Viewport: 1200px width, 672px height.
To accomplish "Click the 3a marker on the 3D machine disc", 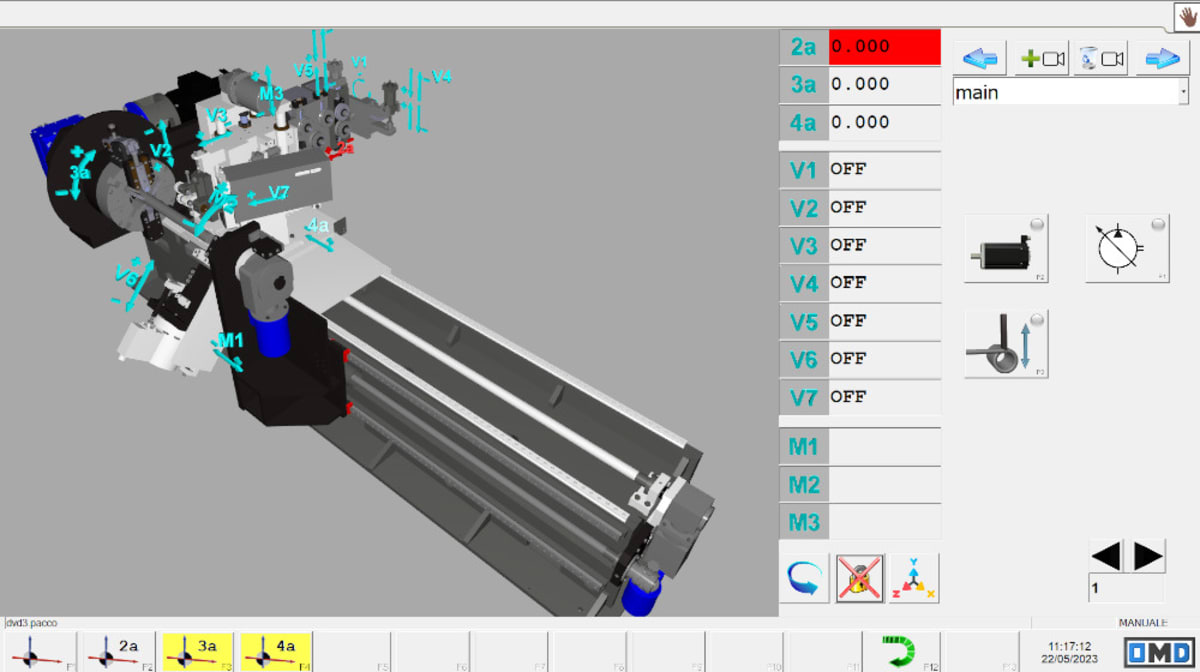I will (x=81, y=172).
